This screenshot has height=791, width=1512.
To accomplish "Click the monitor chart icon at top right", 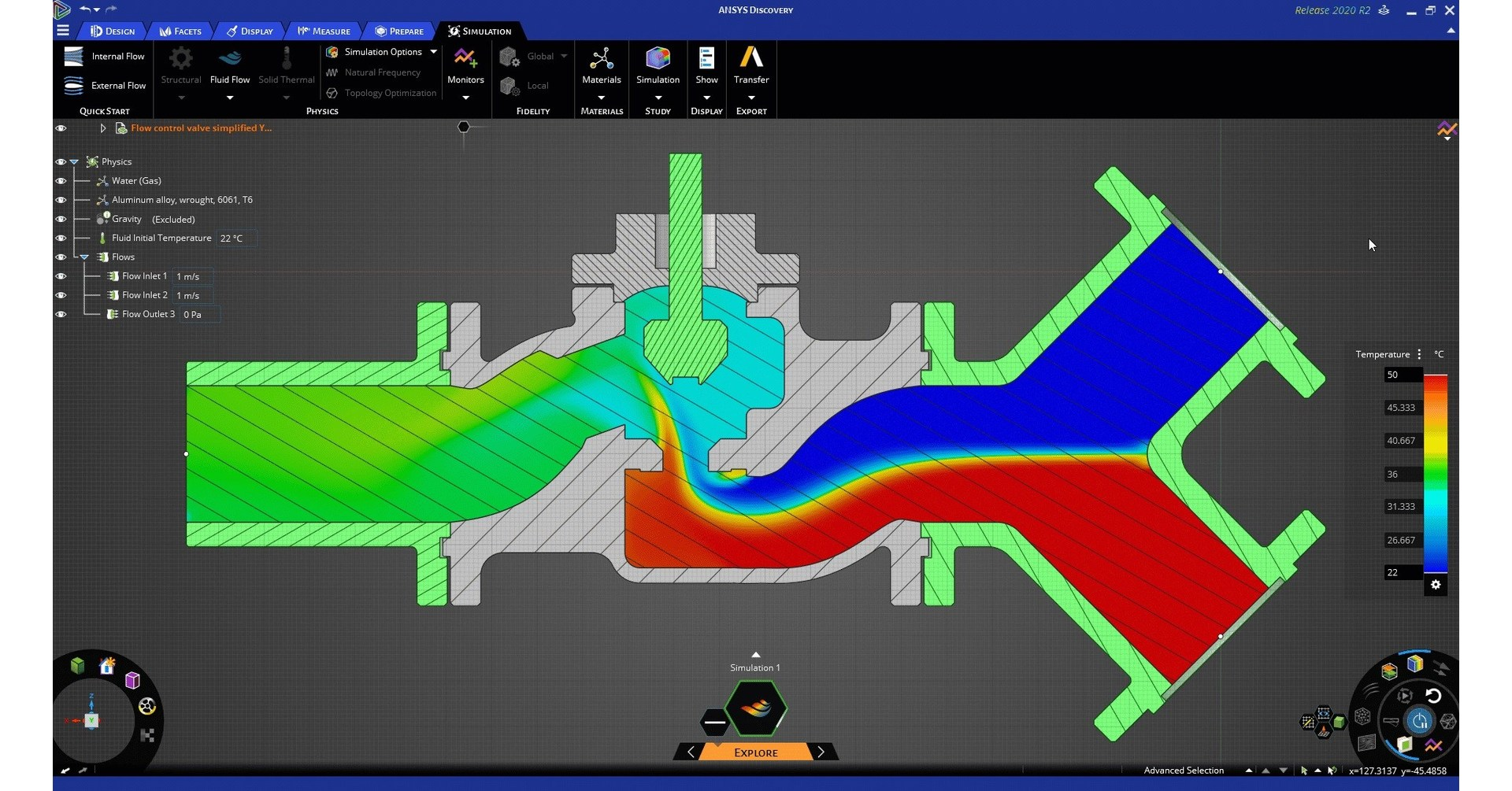I will [1447, 128].
